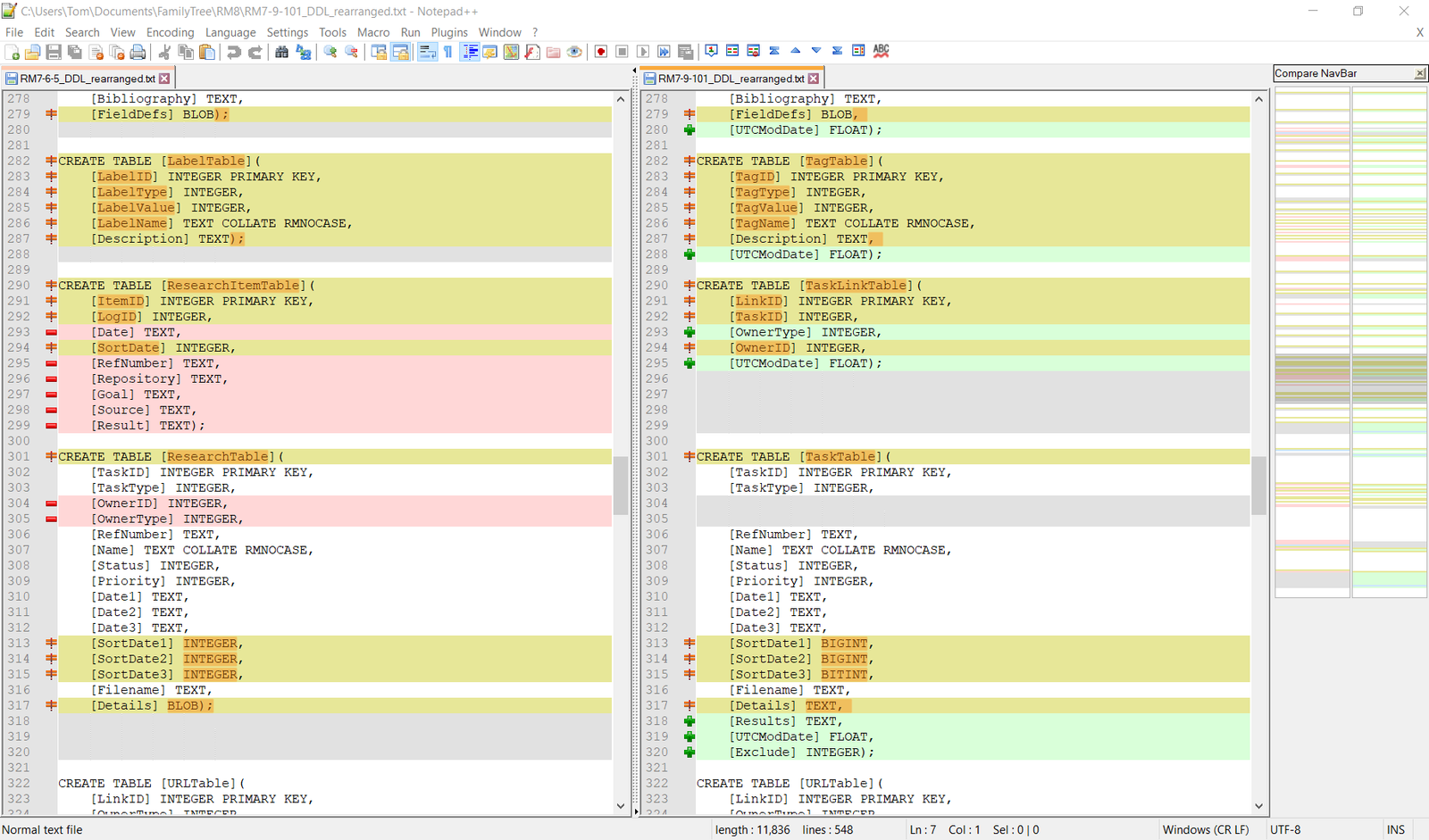Open the File menu
Screen dimensions: 1429x840
14,32
